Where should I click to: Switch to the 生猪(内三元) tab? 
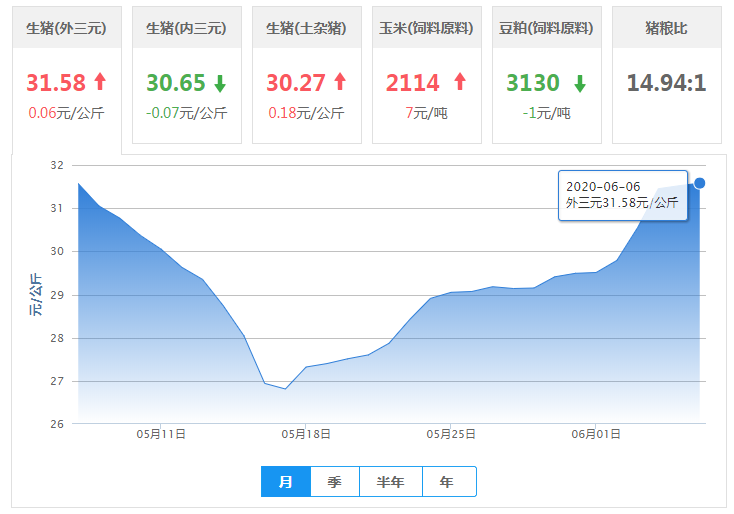coord(187,28)
